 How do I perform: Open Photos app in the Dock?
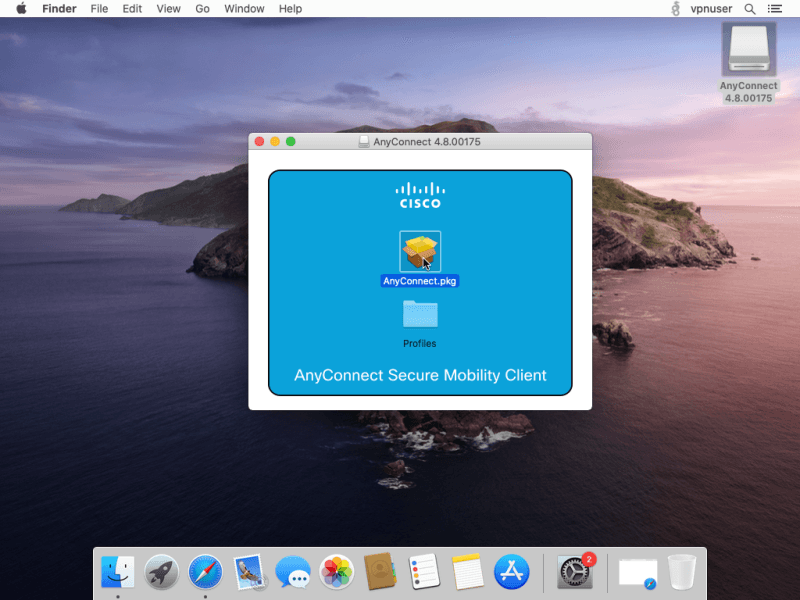(336, 572)
